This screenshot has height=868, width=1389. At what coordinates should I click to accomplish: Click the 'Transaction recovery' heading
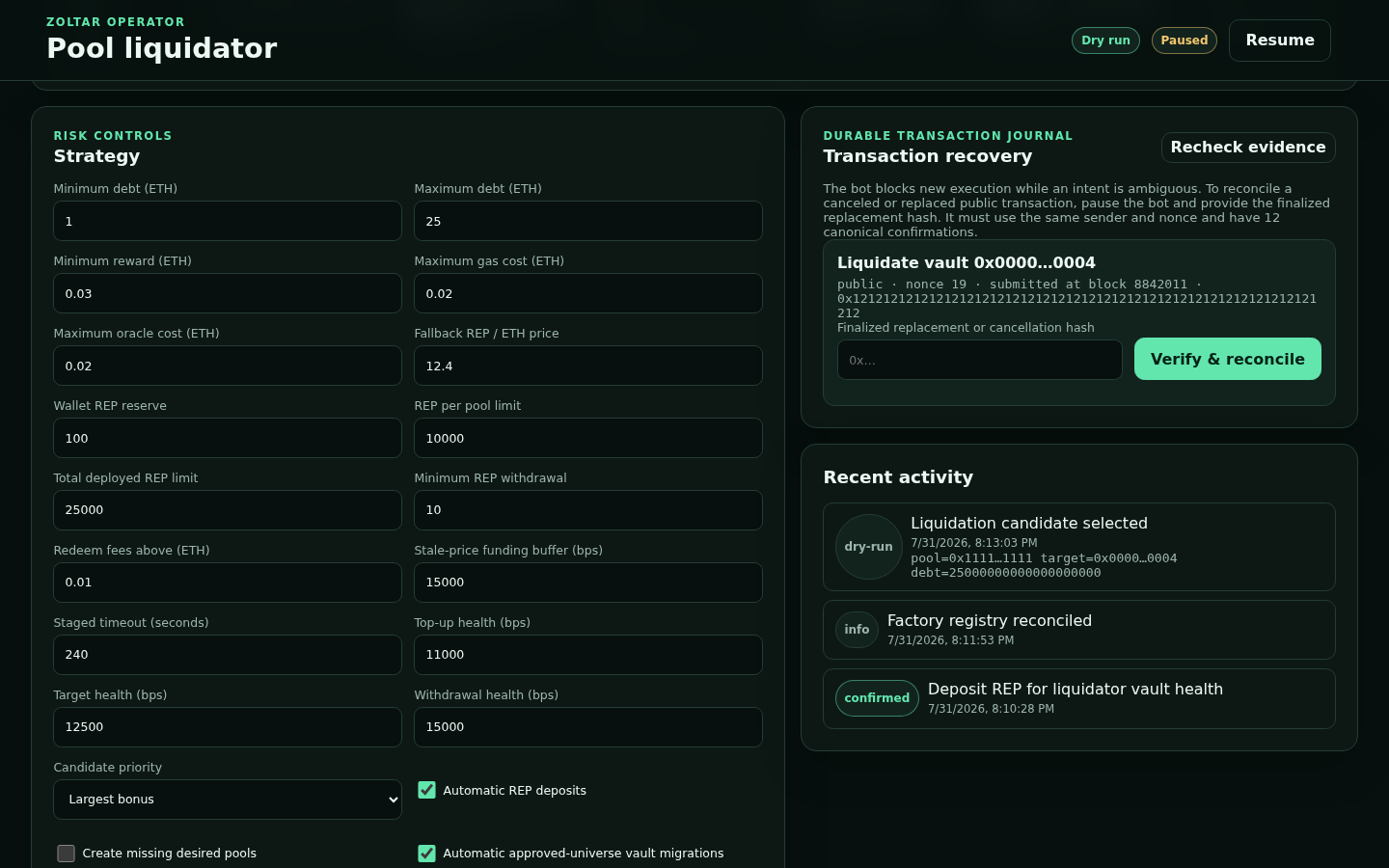tap(928, 156)
